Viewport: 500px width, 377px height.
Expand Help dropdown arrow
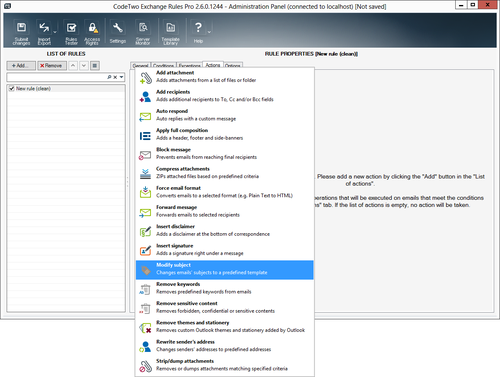pos(209,32)
